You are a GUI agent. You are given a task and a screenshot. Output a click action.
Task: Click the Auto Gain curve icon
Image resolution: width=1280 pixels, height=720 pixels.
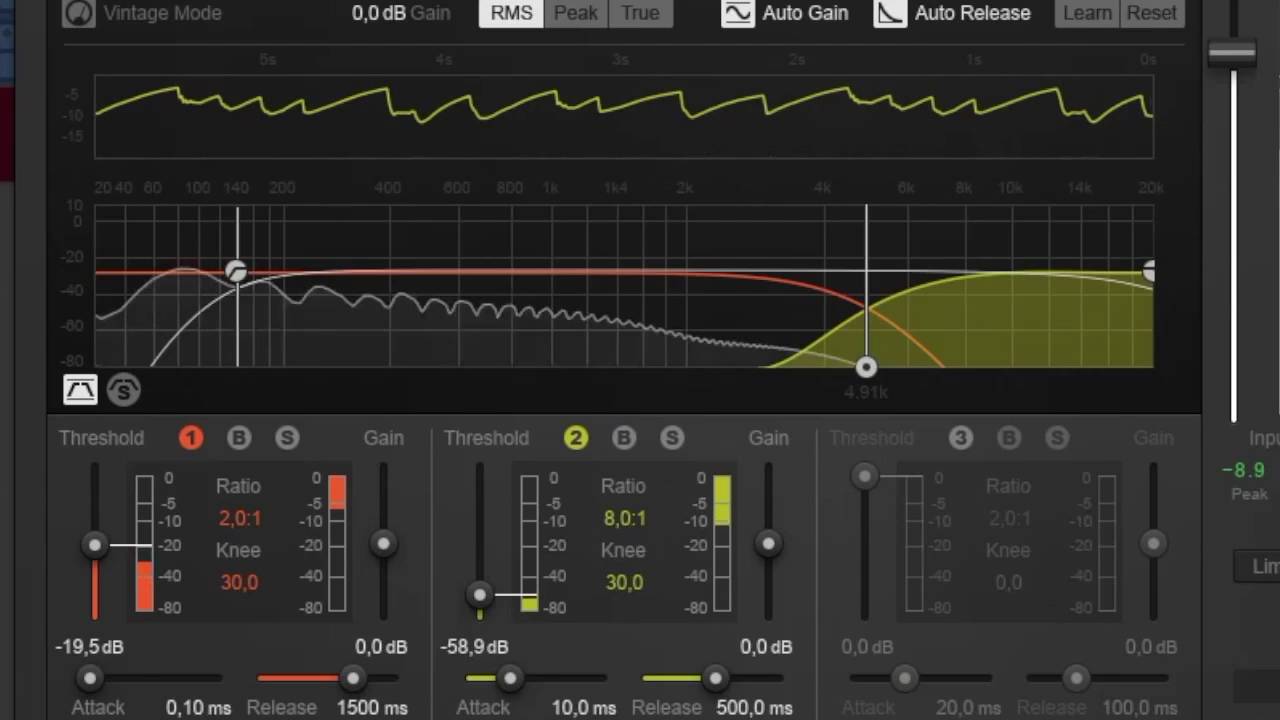738,13
